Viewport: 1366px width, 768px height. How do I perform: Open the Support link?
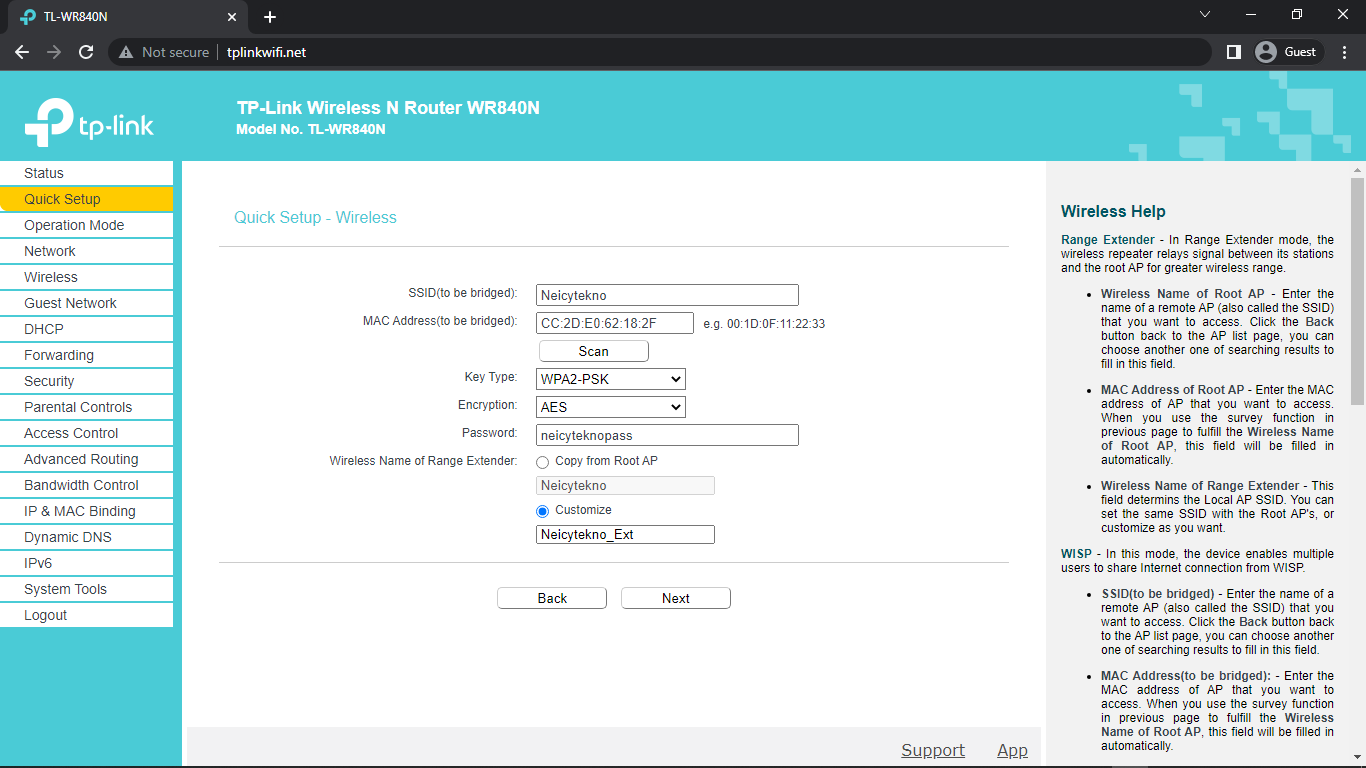[933, 750]
